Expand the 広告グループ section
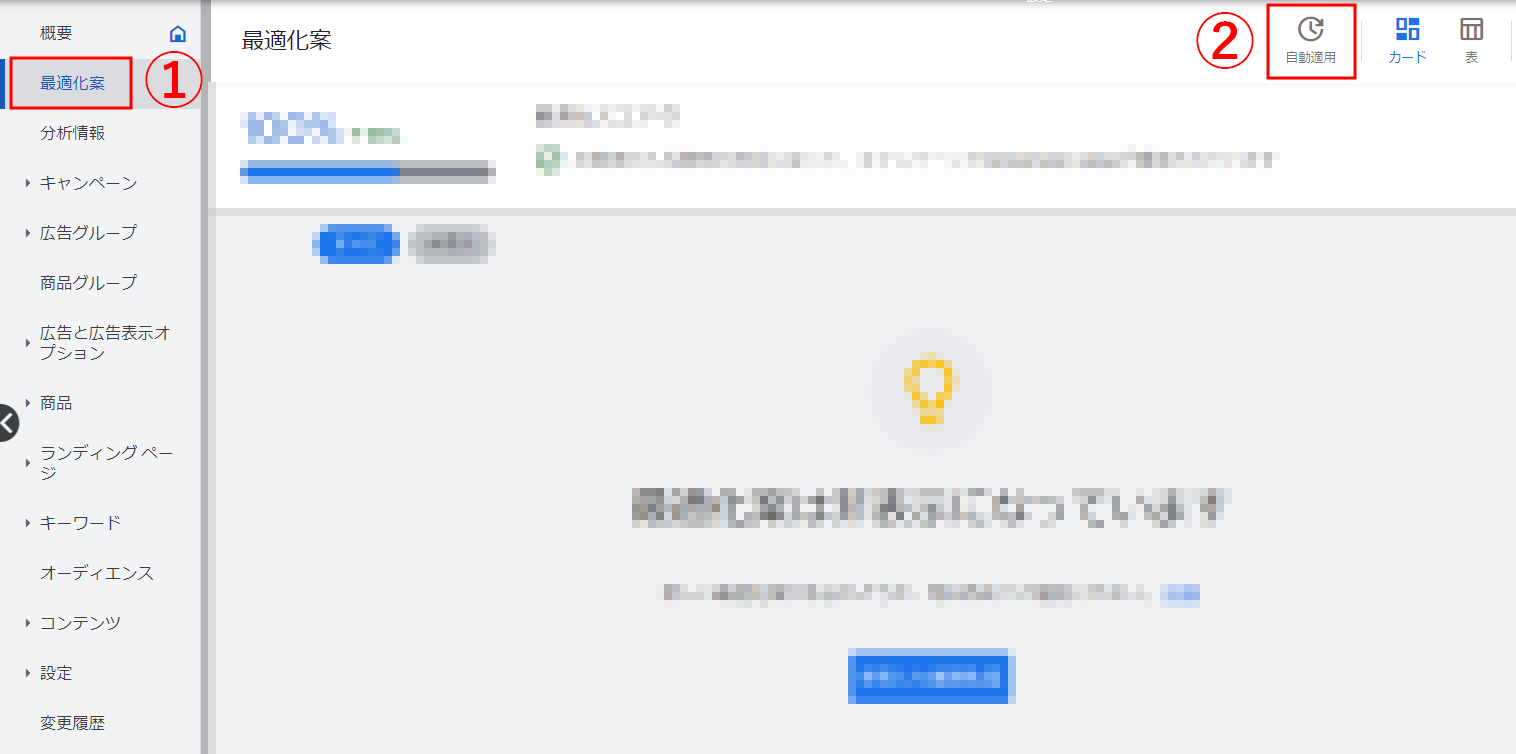The width and height of the screenshot is (1516, 754). (88, 233)
